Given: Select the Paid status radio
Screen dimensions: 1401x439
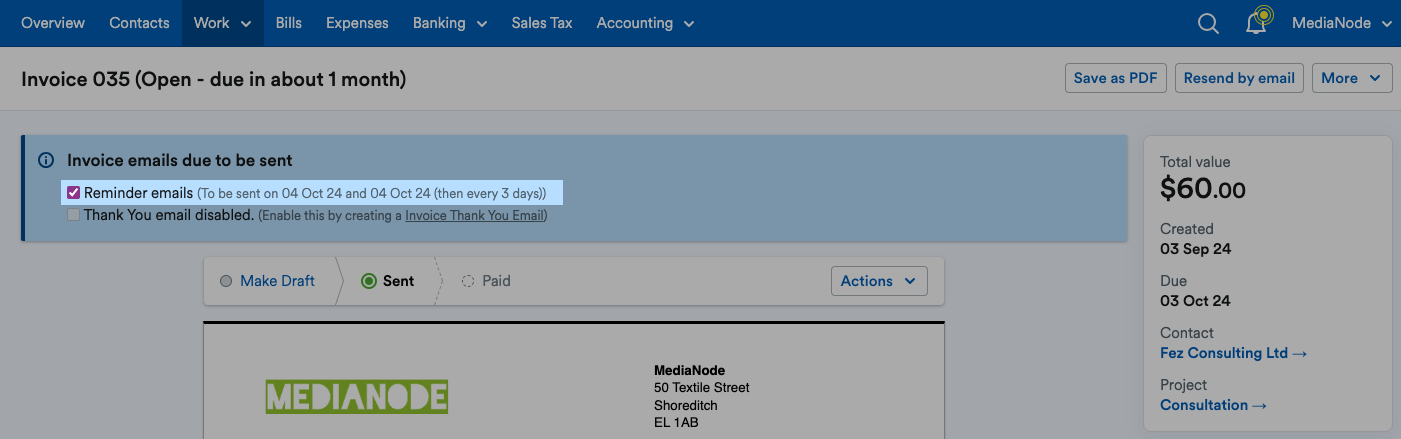Looking at the screenshot, I should tap(468, 281).
